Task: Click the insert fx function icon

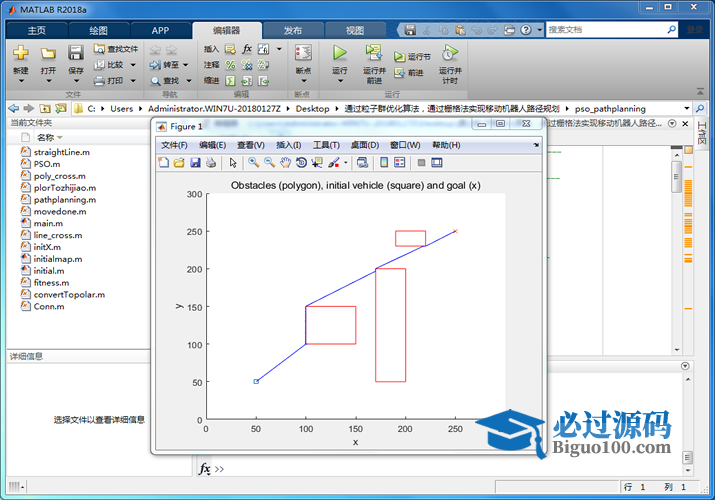Action: point(247,49)
